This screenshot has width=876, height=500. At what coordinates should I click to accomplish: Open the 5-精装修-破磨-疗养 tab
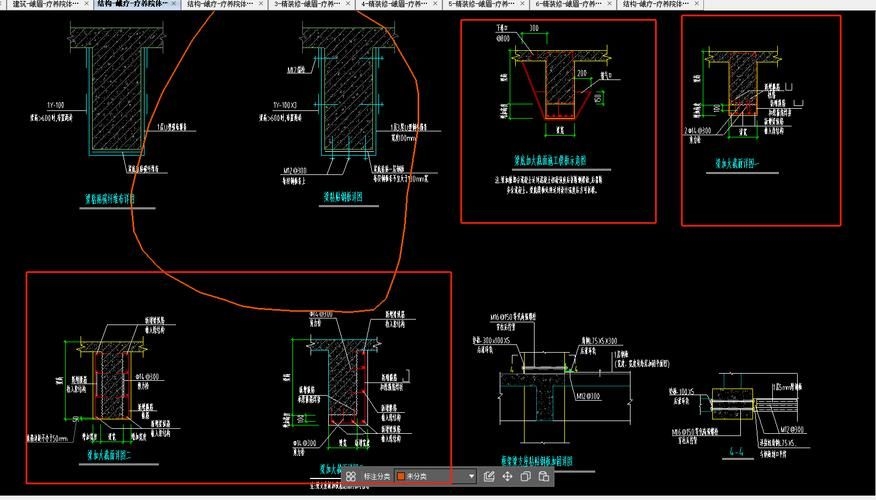coord(480,4)
